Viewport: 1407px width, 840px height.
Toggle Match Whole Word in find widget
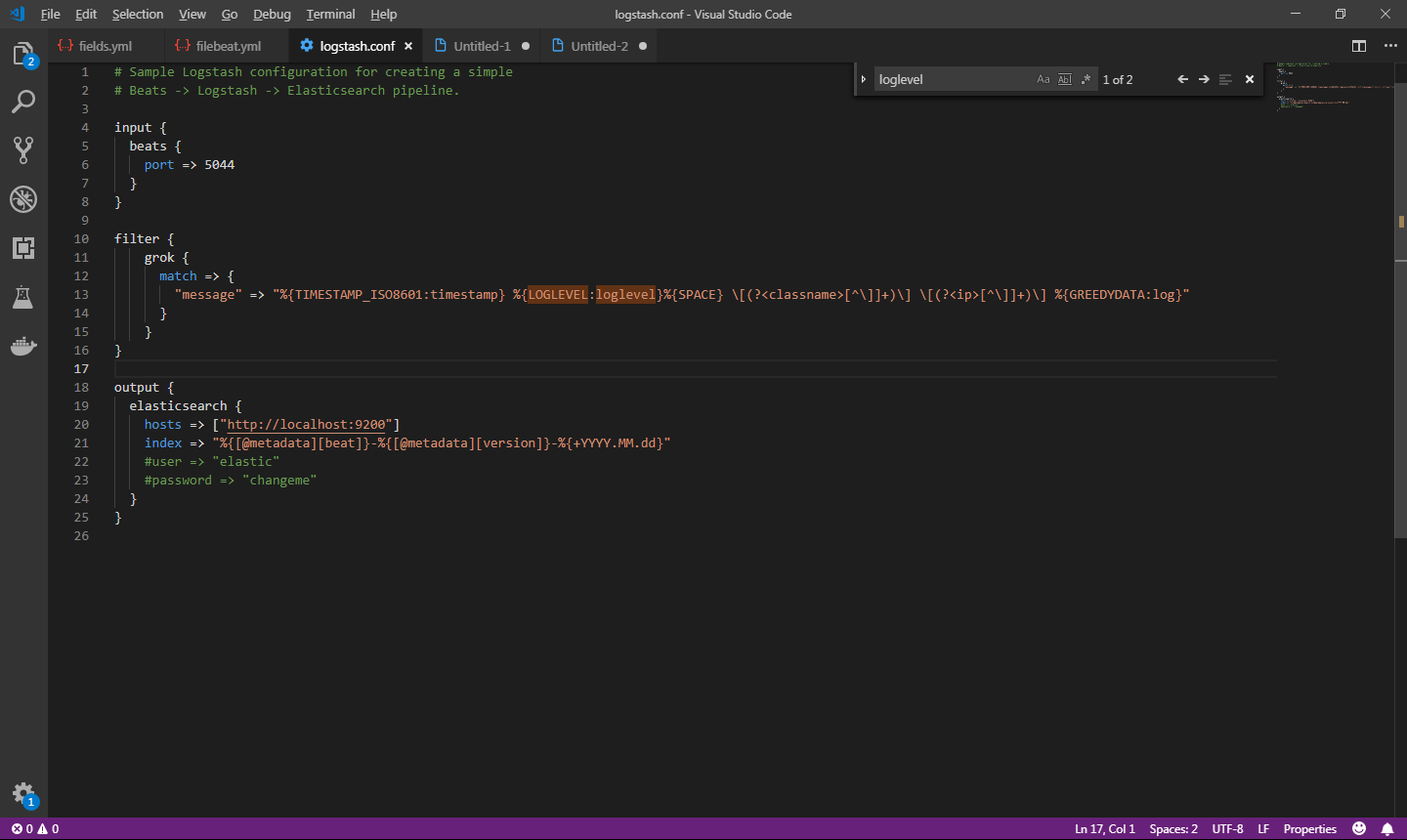[x=1065, y=79]
